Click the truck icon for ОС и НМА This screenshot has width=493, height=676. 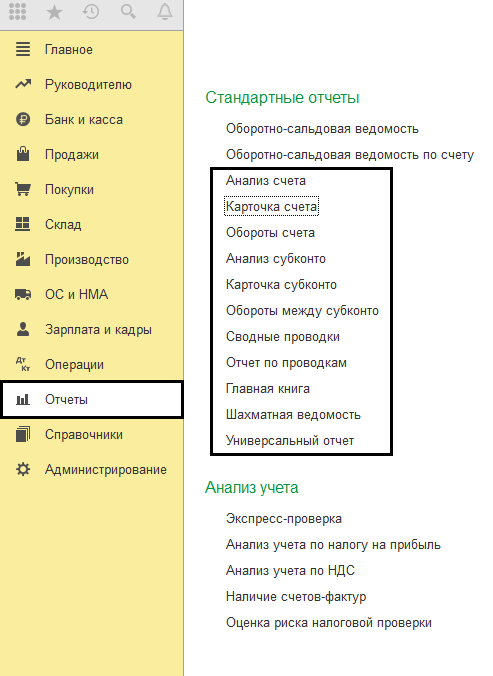click(x=23, y=294)
